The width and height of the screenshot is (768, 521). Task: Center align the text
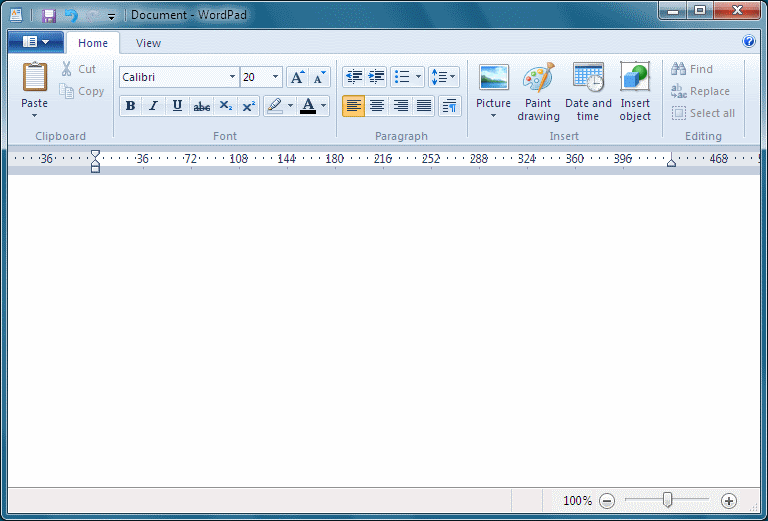[377, 106]
